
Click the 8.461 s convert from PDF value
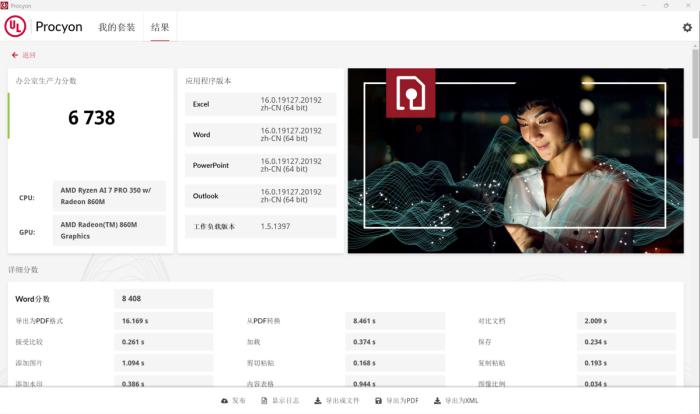395,321
